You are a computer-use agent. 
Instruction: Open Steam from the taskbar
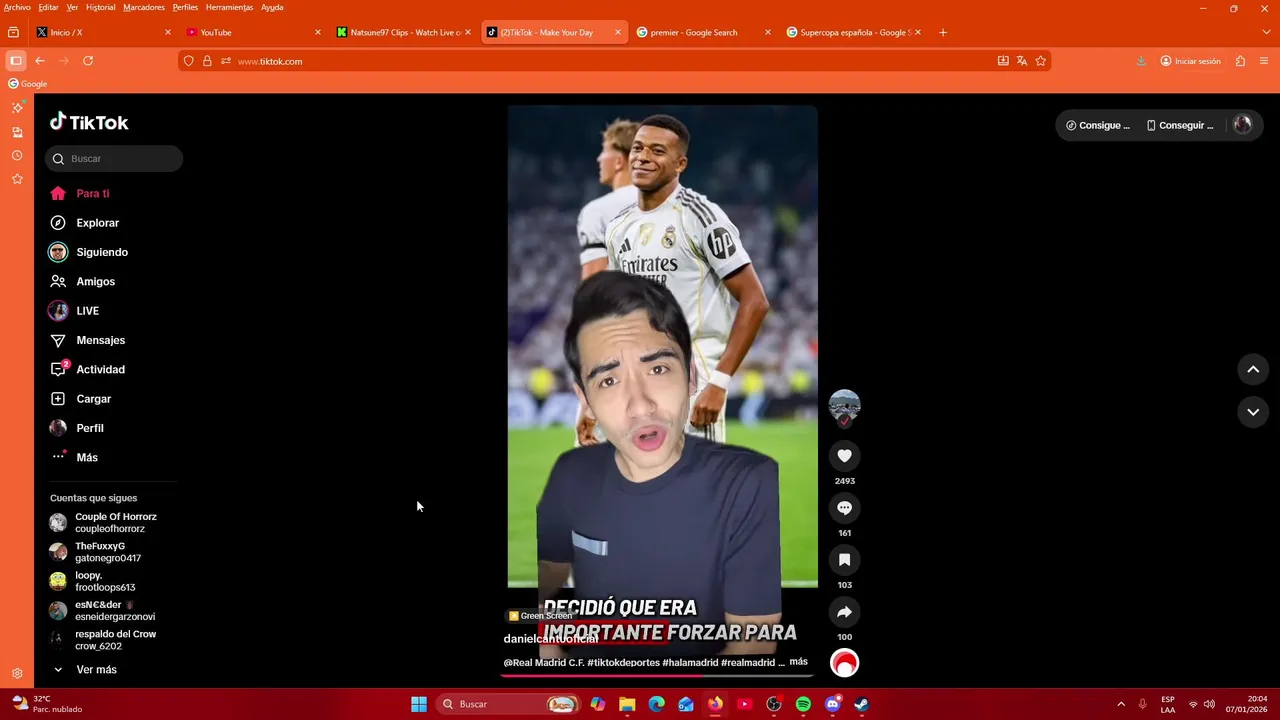pos(862,704)
